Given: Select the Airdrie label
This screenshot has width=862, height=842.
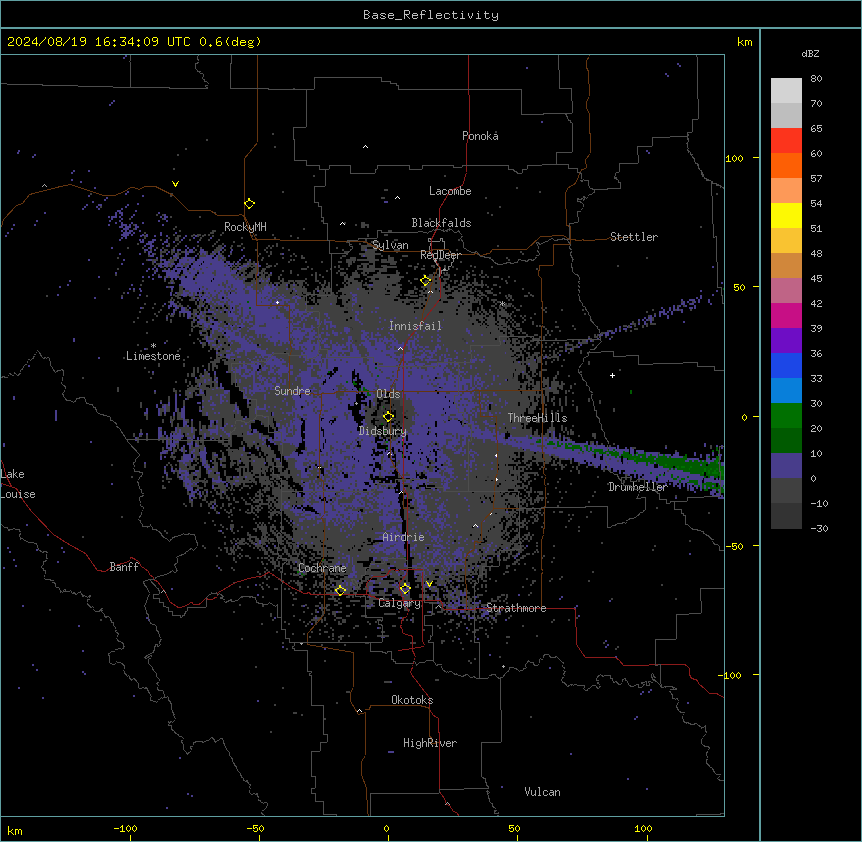Looking at the screenshot, I should (404, 537).
